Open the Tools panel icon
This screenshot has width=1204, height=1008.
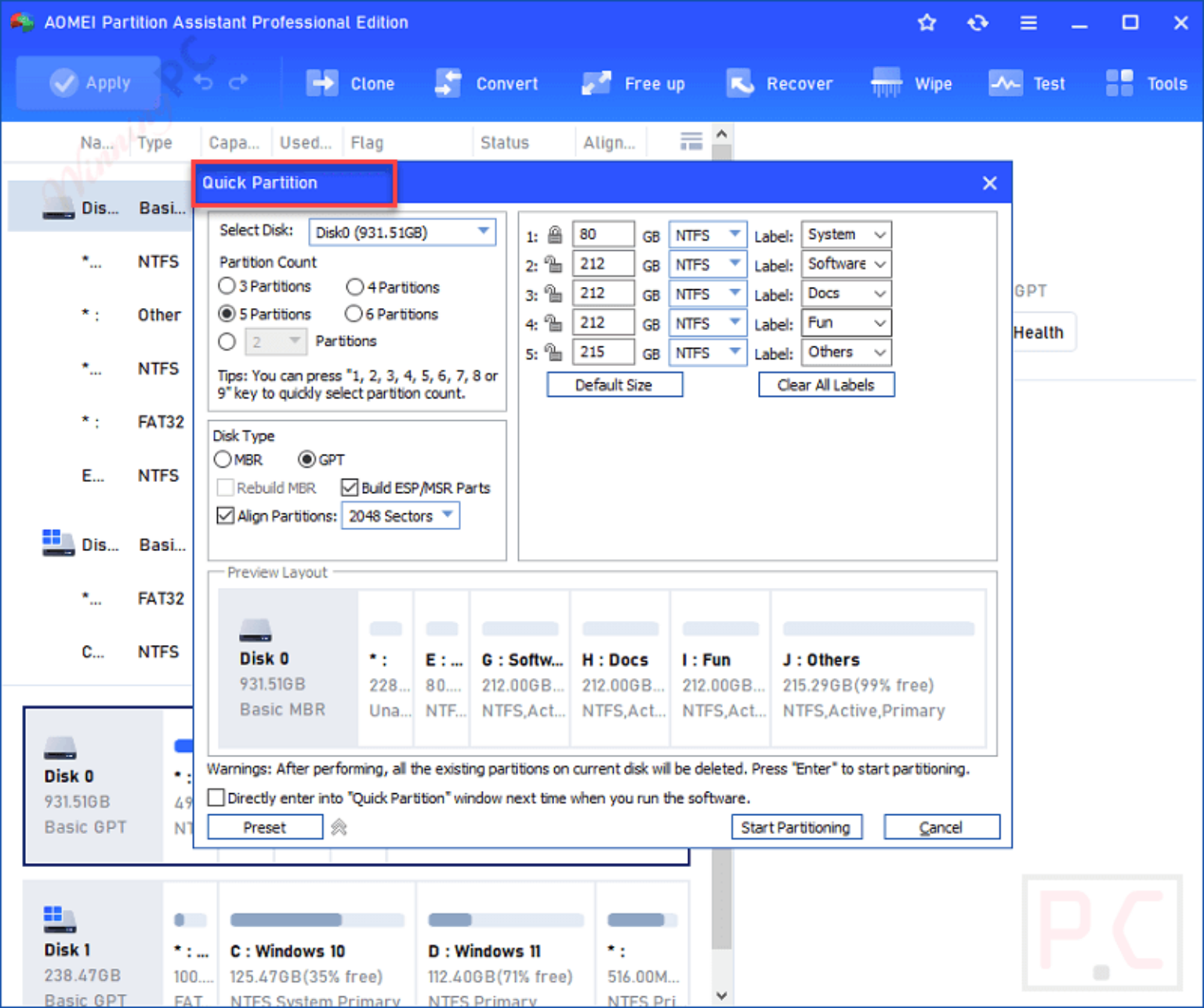[x=1147, y=83]
